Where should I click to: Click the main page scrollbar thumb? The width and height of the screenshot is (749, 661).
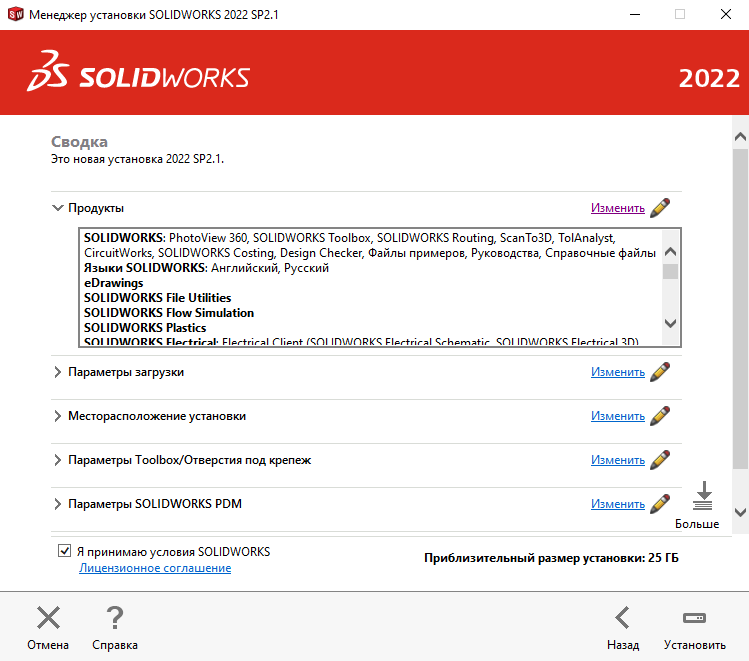740,309
